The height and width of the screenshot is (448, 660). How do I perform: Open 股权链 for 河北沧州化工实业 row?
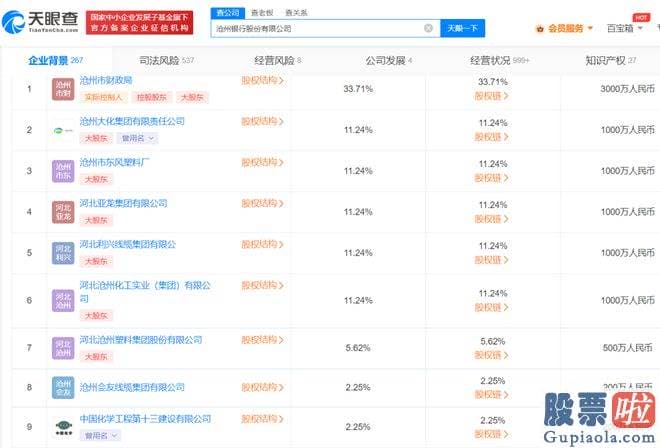[x=491, y=308]
